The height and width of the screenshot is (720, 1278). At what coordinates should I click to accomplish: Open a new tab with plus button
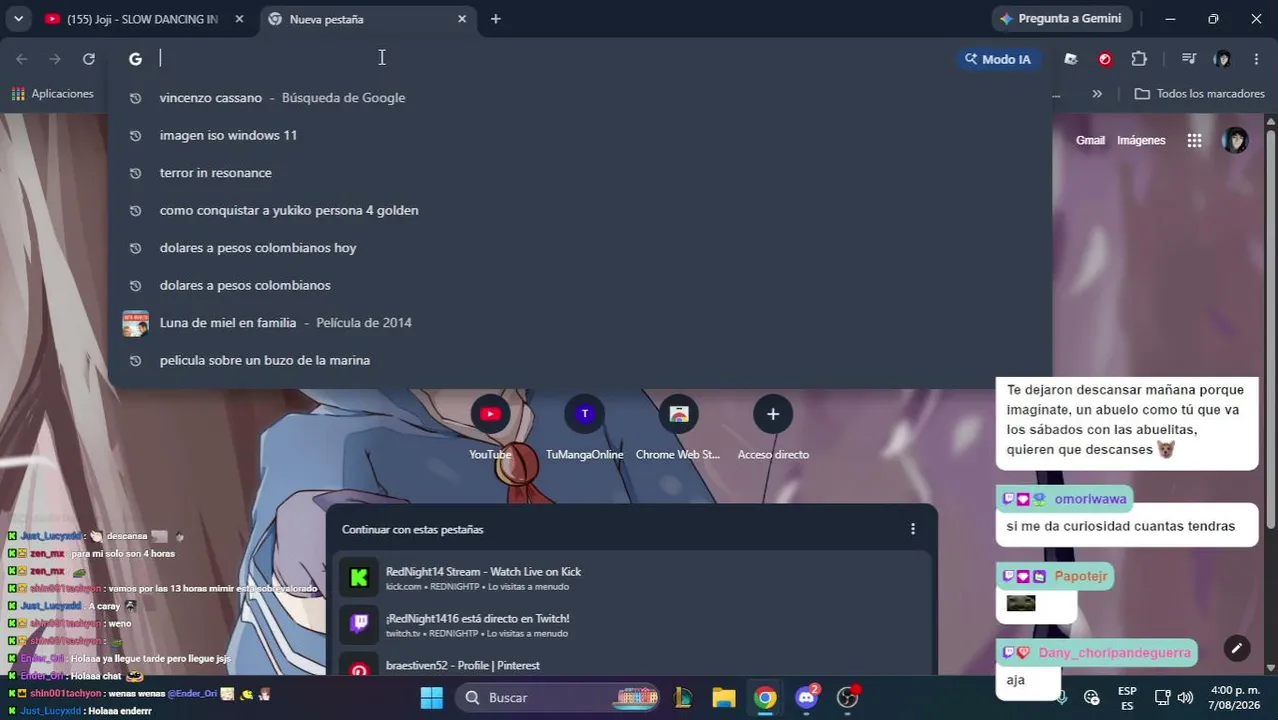495,19
